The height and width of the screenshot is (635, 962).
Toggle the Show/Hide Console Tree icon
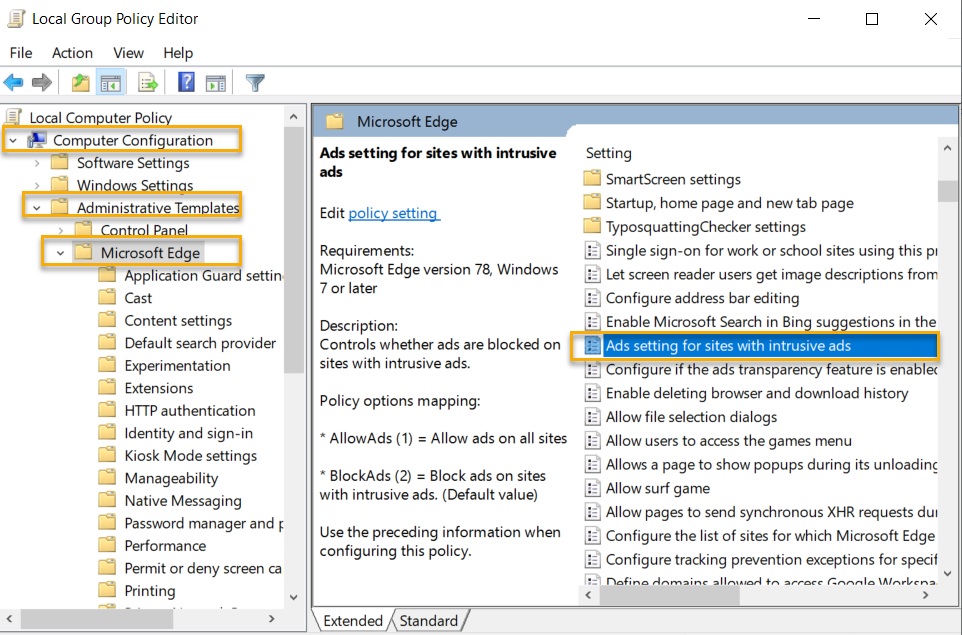click(111, 82)
